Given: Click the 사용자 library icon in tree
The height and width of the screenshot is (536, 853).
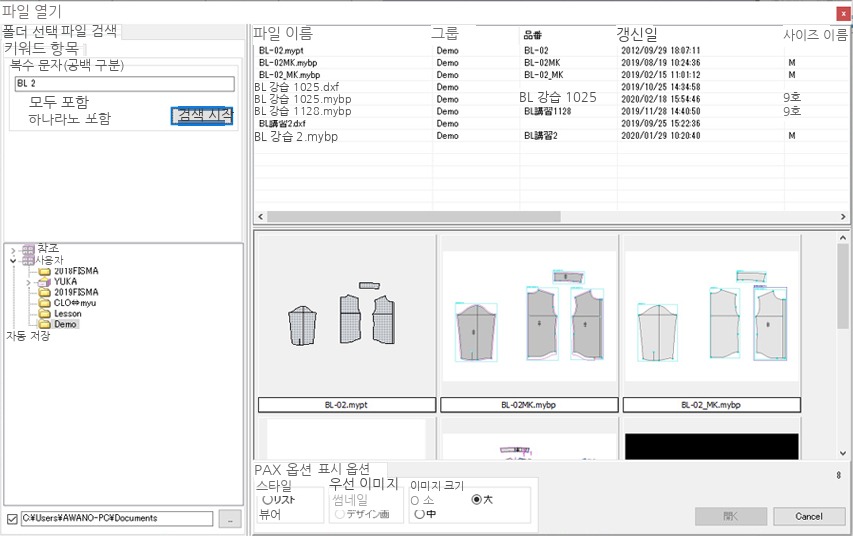Looking at the screenshot, I should (x=28, y=261).
